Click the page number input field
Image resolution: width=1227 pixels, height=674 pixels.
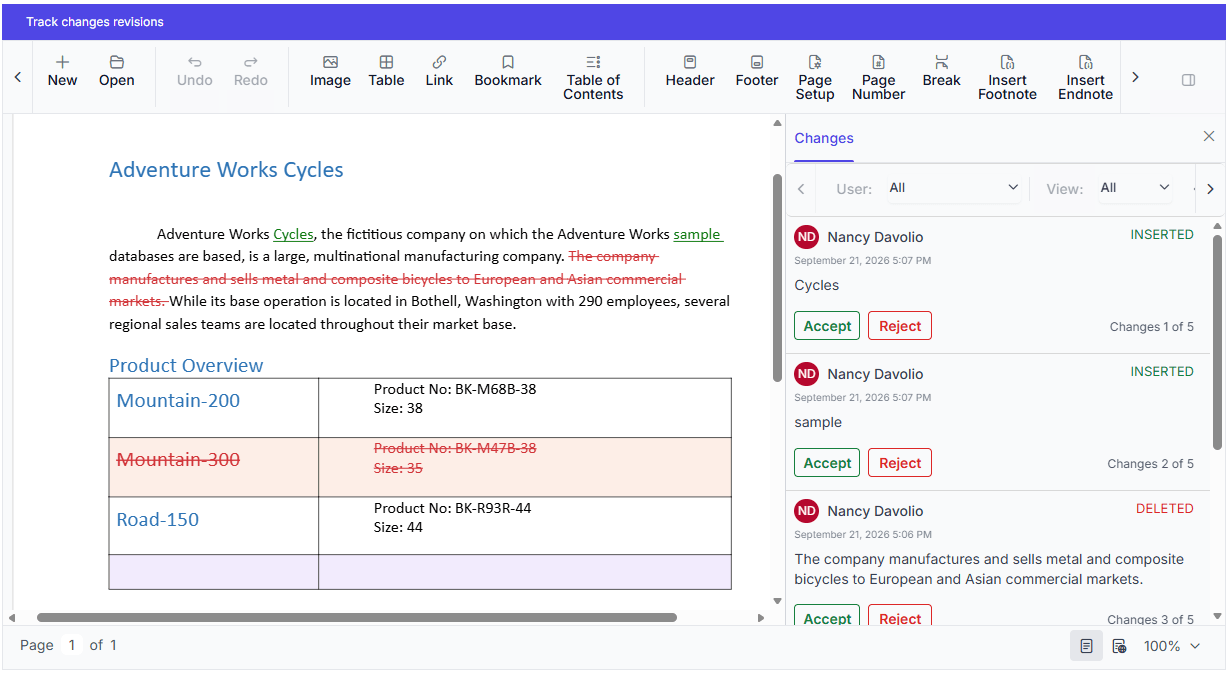pos(72,645)
